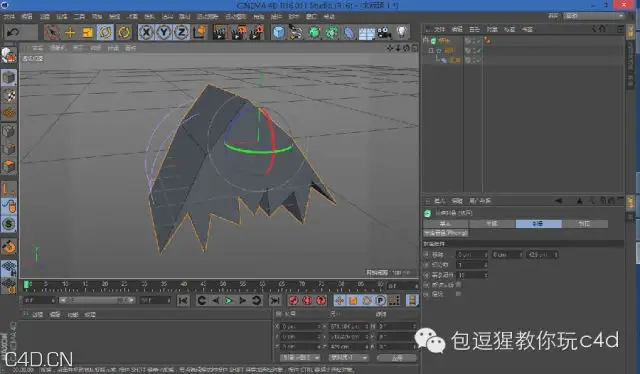
Task: Open the layout dropdown at top right
Action: (x=593, y=16)
